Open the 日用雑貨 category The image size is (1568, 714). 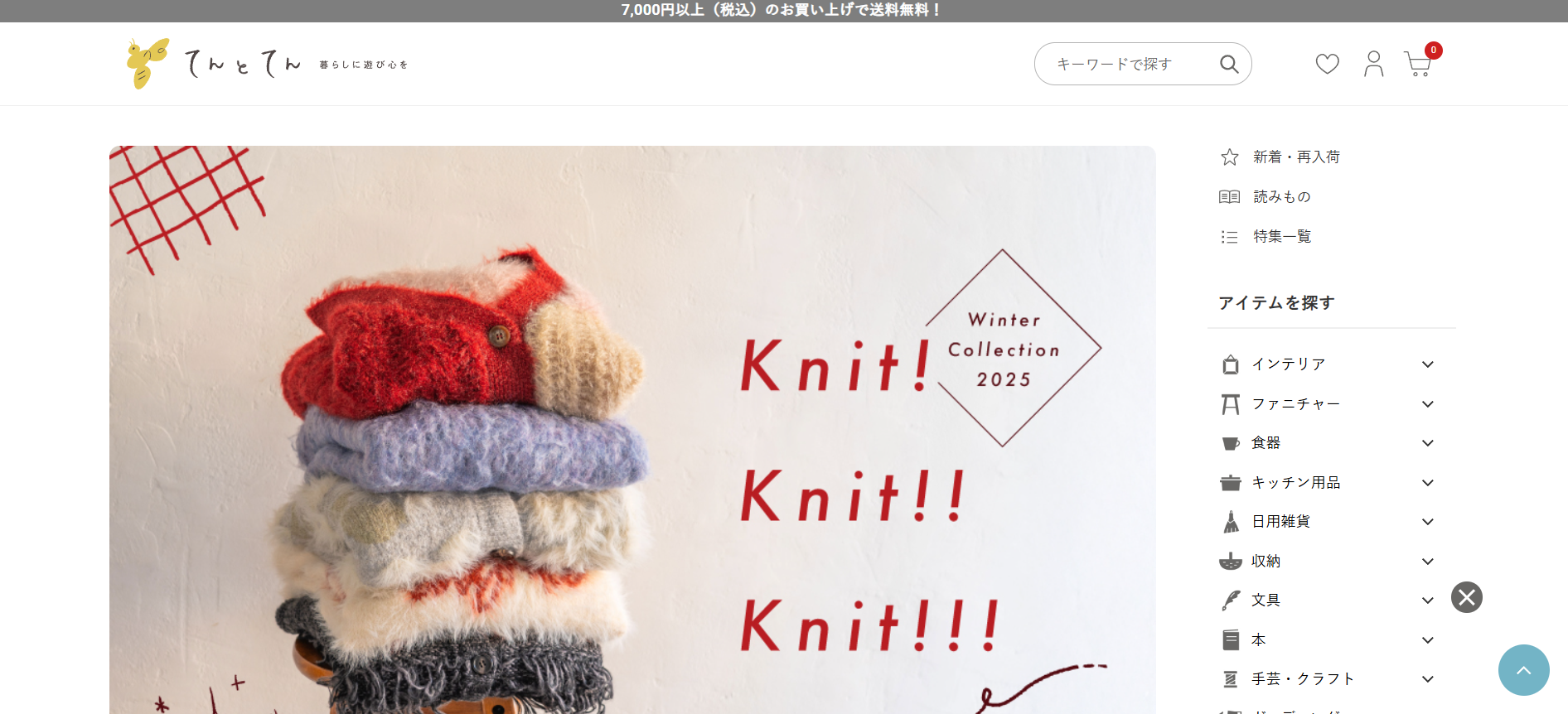1281,522
